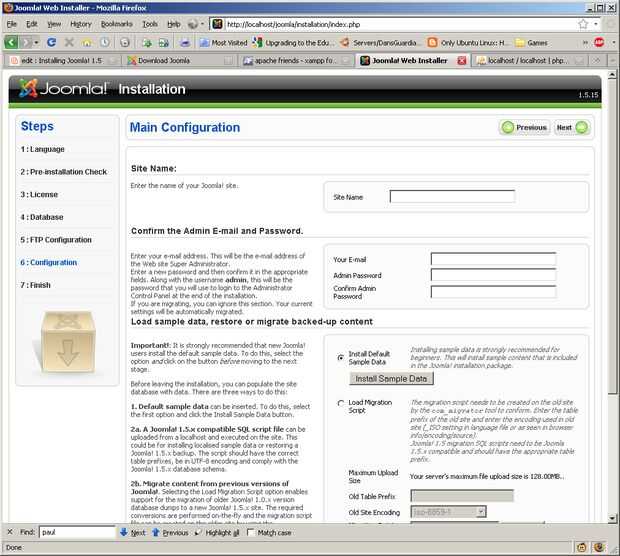Open the 'Upgrading to the Edu..' bookmark
620x556 pixels.
point(293,43)
